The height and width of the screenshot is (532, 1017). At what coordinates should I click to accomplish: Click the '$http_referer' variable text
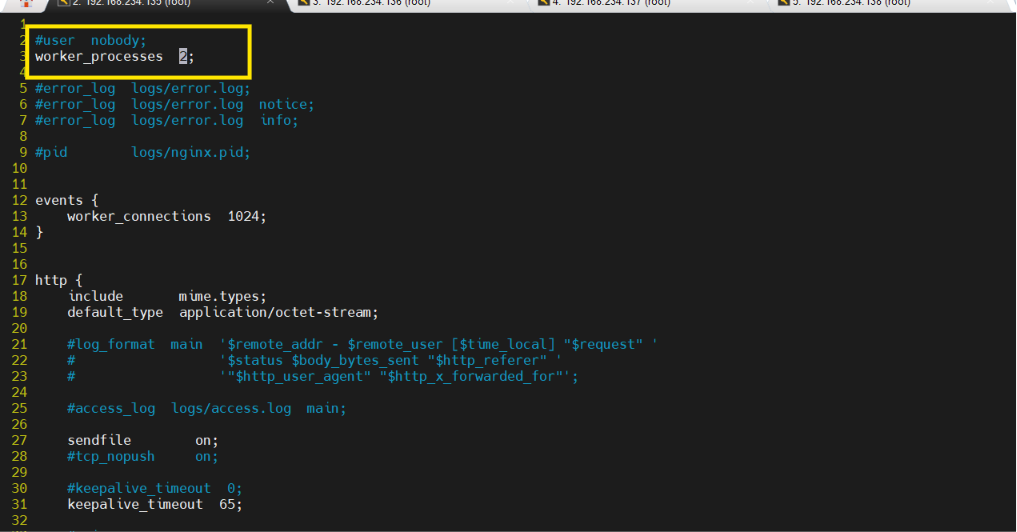(486, 360)
